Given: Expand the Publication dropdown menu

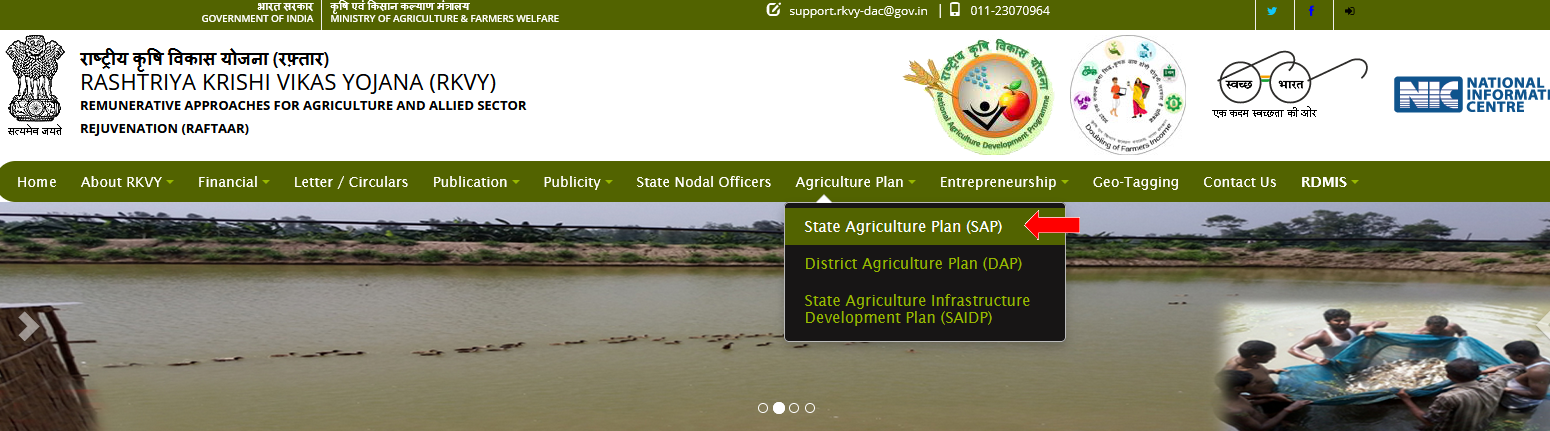Looking at the screenshot, I should [476, 182].
